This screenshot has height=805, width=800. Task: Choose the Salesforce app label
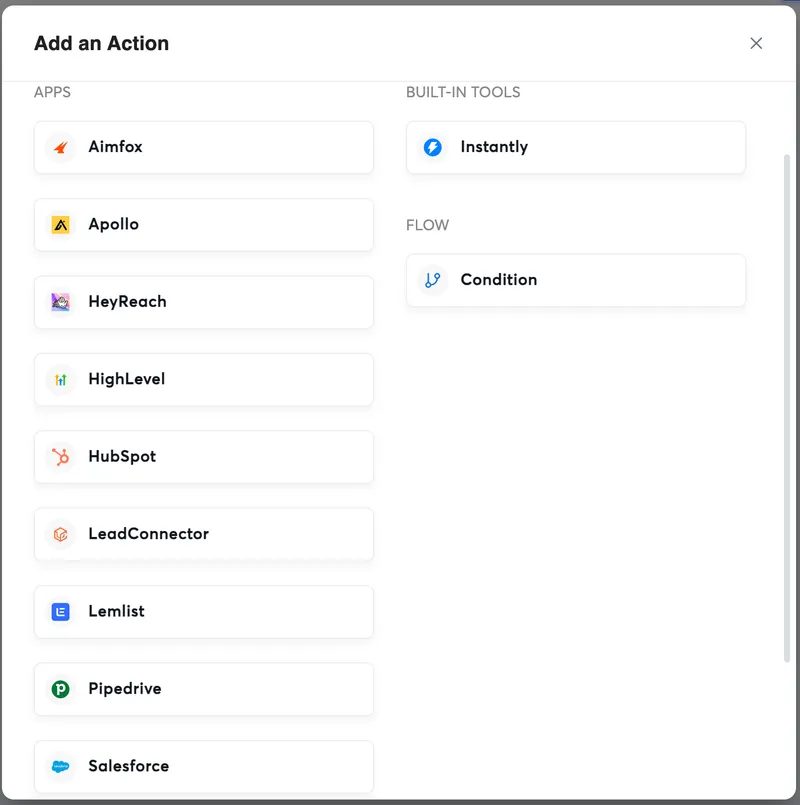click(128, 766)
